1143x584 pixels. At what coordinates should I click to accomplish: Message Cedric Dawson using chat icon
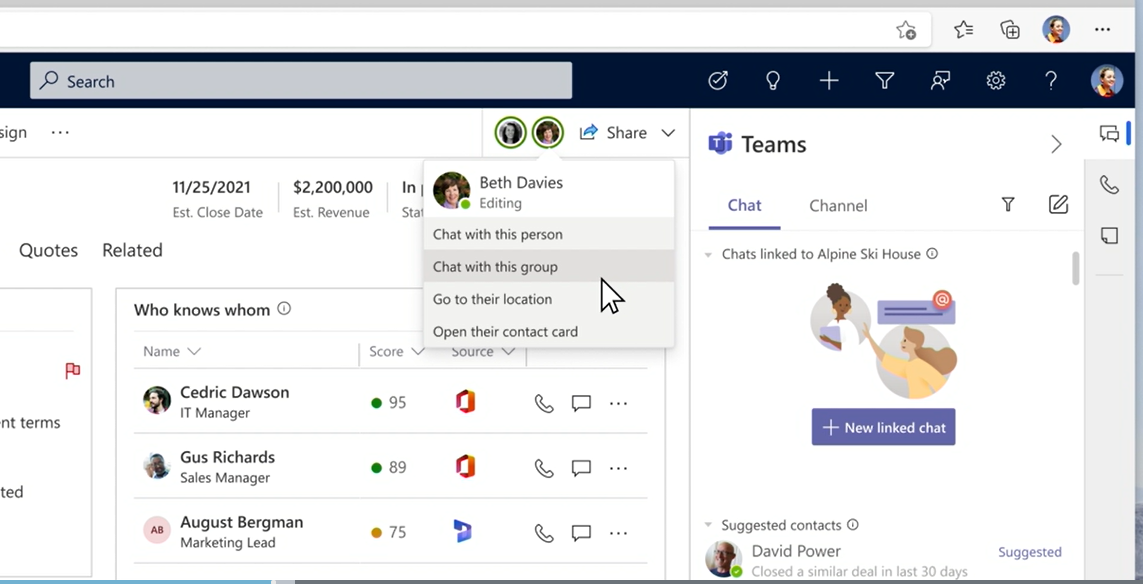pos(581,403)
